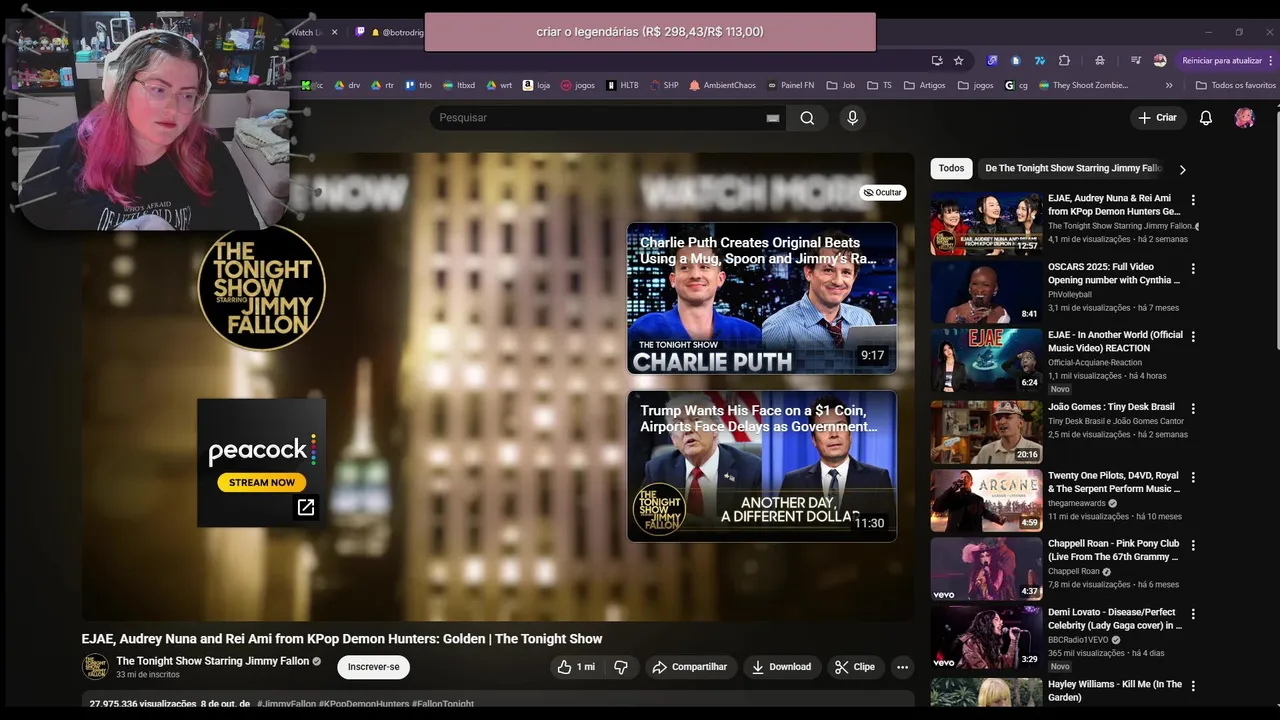
Task: Expand the Criar menu
Action: pos(1157,118)
